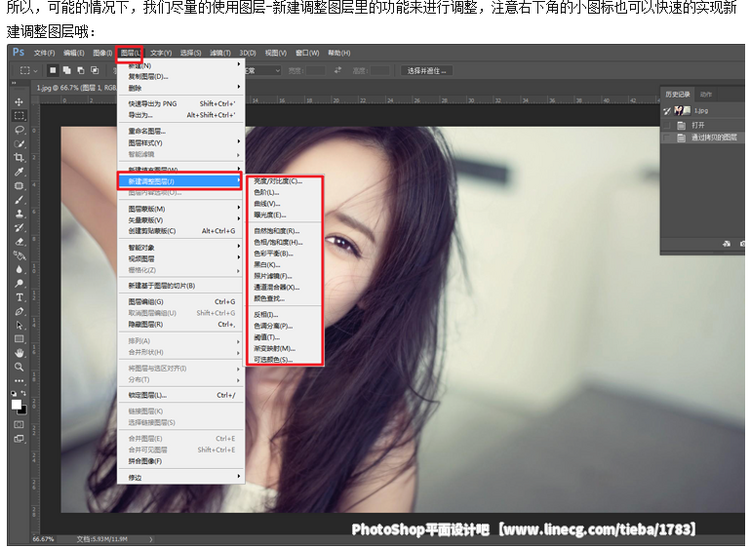The width and height of the screenshot is (750, 548).
Task: Select the History Brush tool
Action: point(19,228)
